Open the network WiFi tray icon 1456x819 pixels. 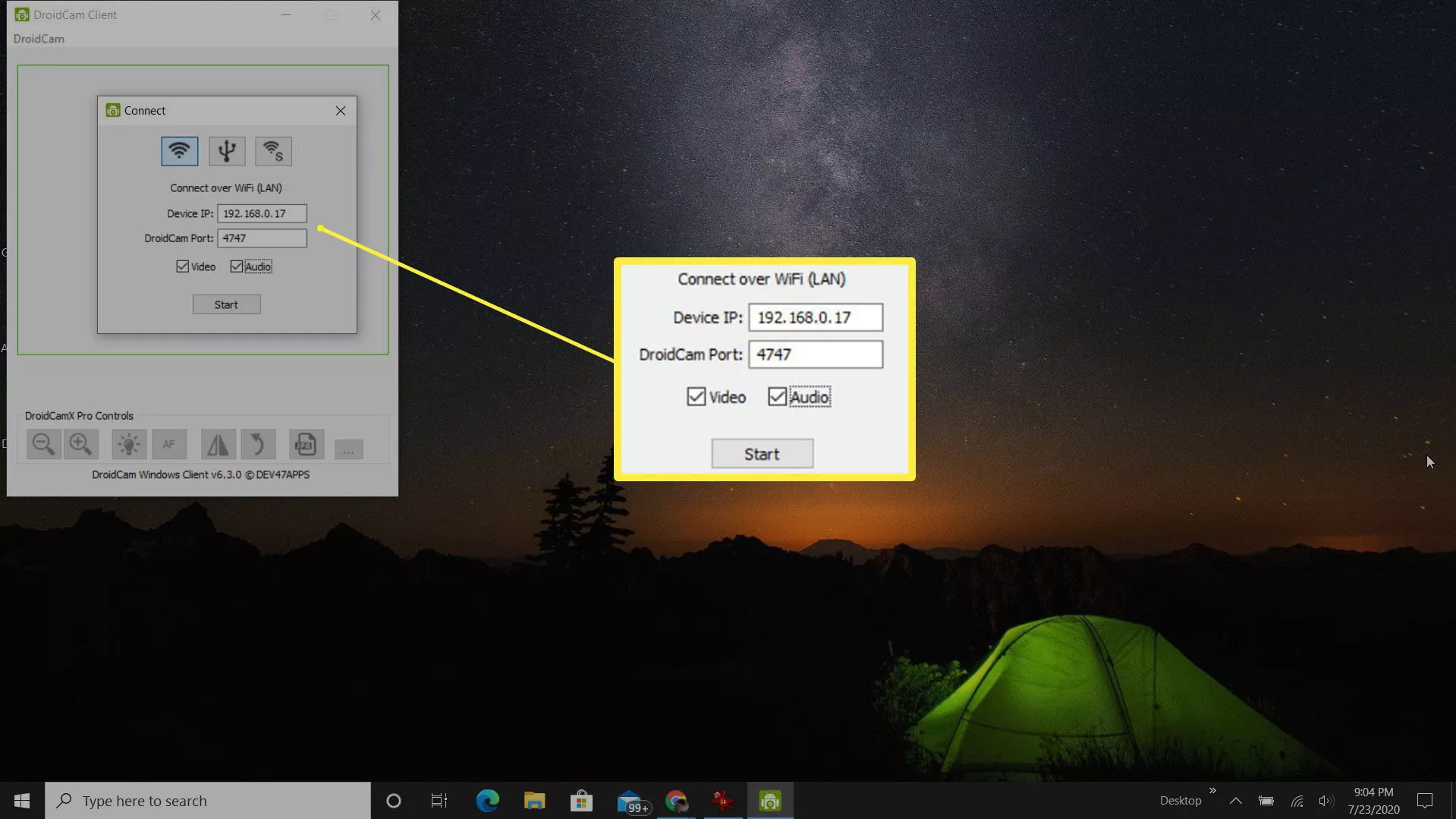pyautogui.click(x=1297, y=801)
